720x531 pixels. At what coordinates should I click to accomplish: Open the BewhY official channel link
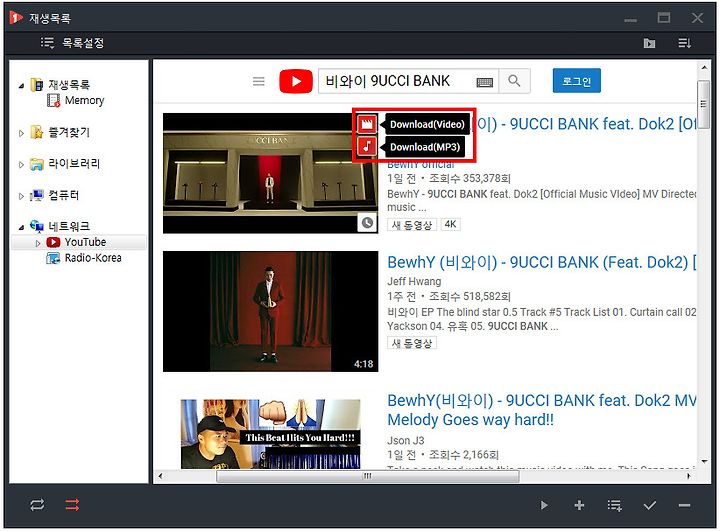tap(421, 164)
